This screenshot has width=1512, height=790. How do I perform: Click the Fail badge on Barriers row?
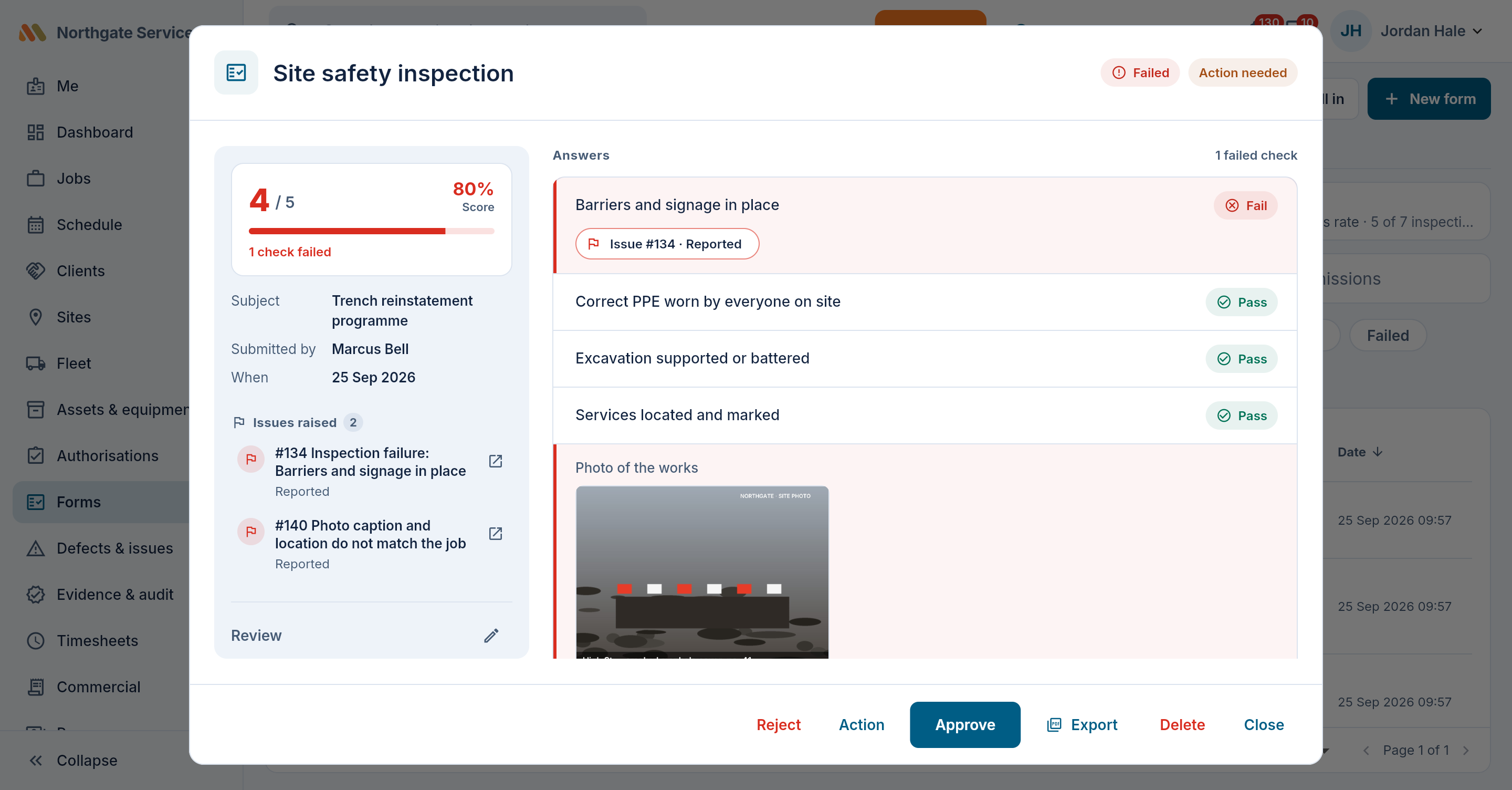[1245, 205]
